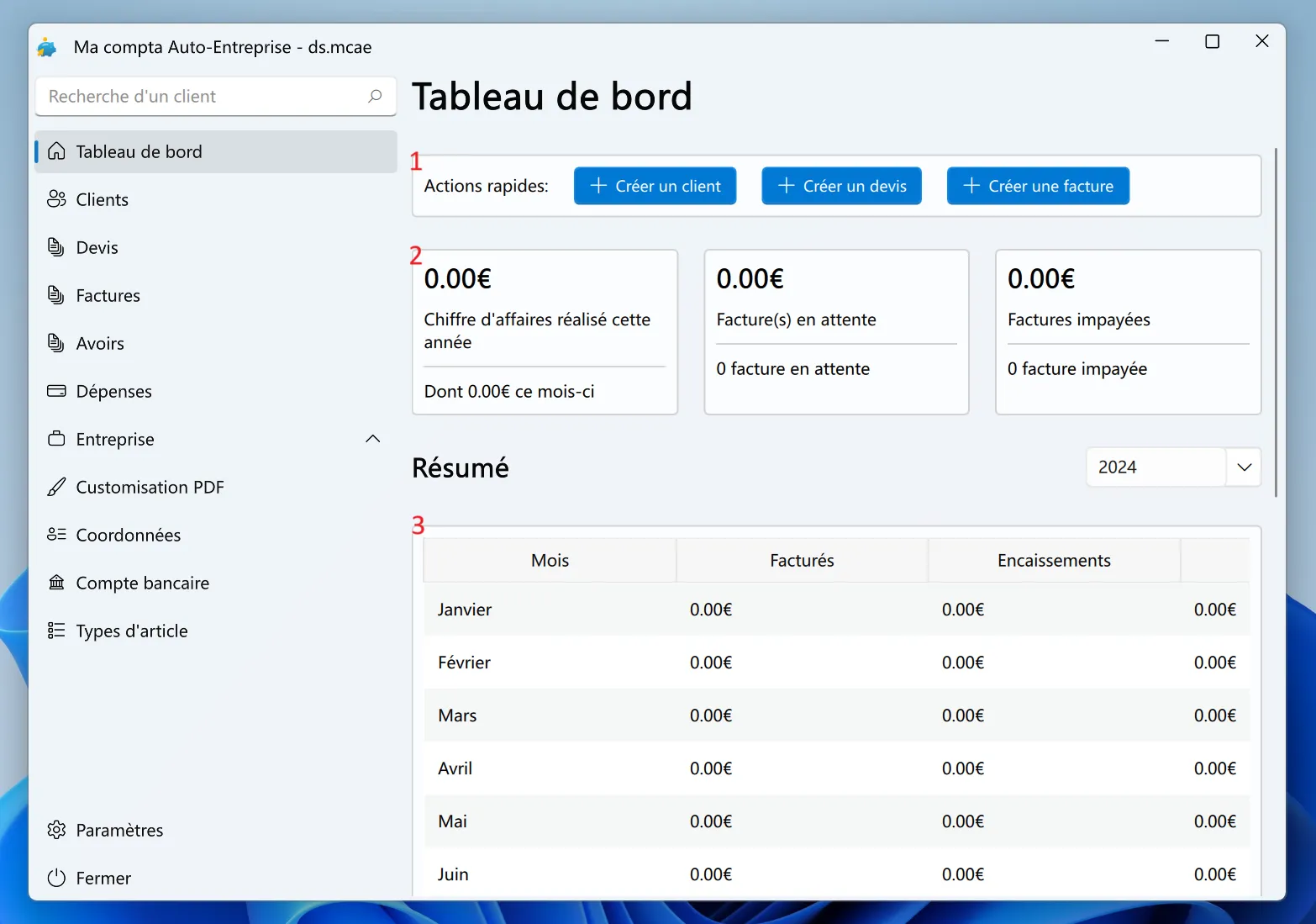
Task: Click the Créer une facture button
Action: click(1038, 186)
